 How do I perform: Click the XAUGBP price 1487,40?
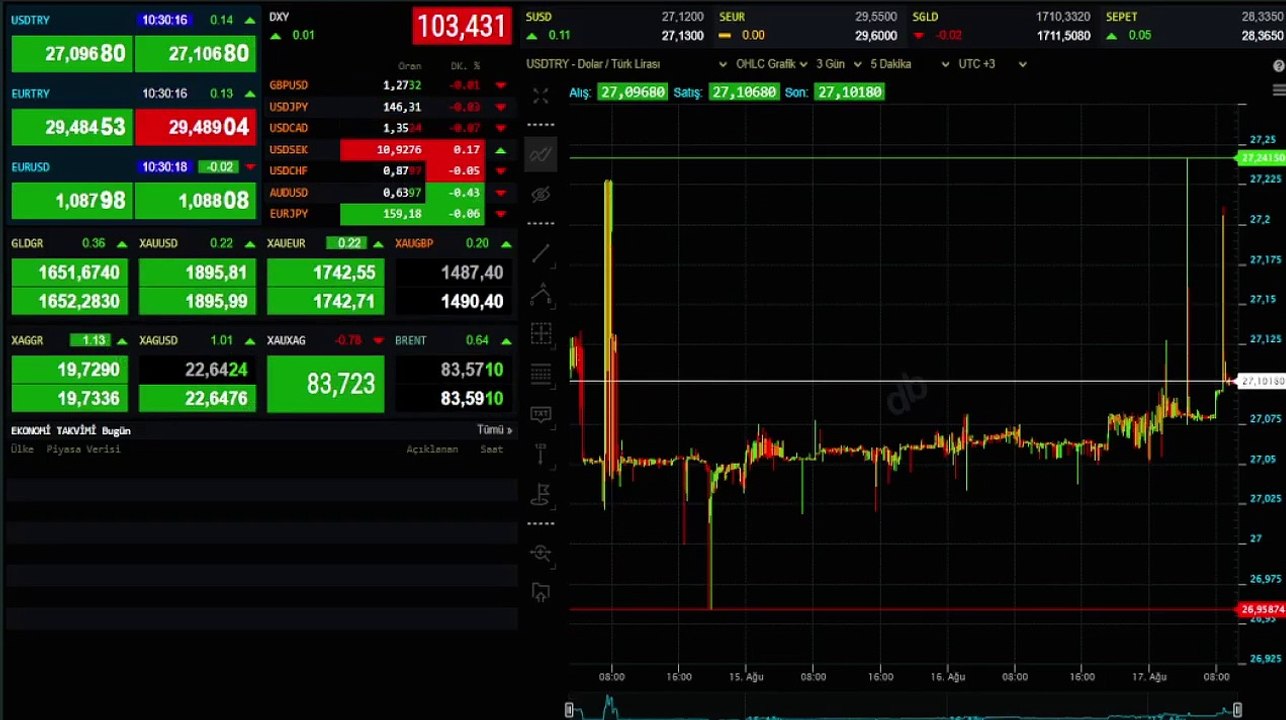(454, 272)
